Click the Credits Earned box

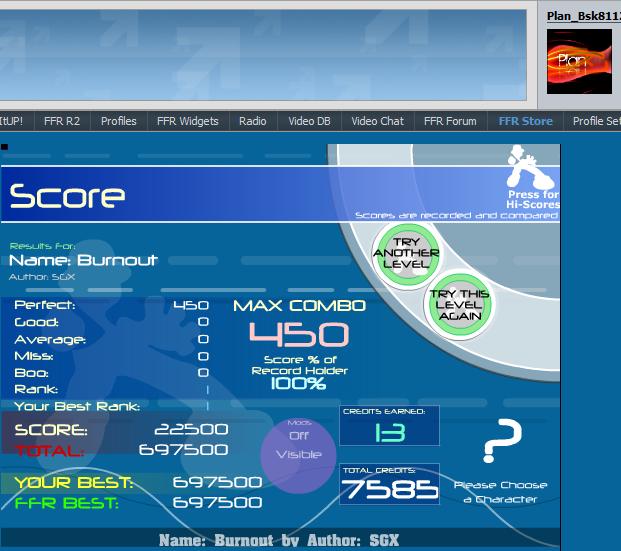[389, 426]
